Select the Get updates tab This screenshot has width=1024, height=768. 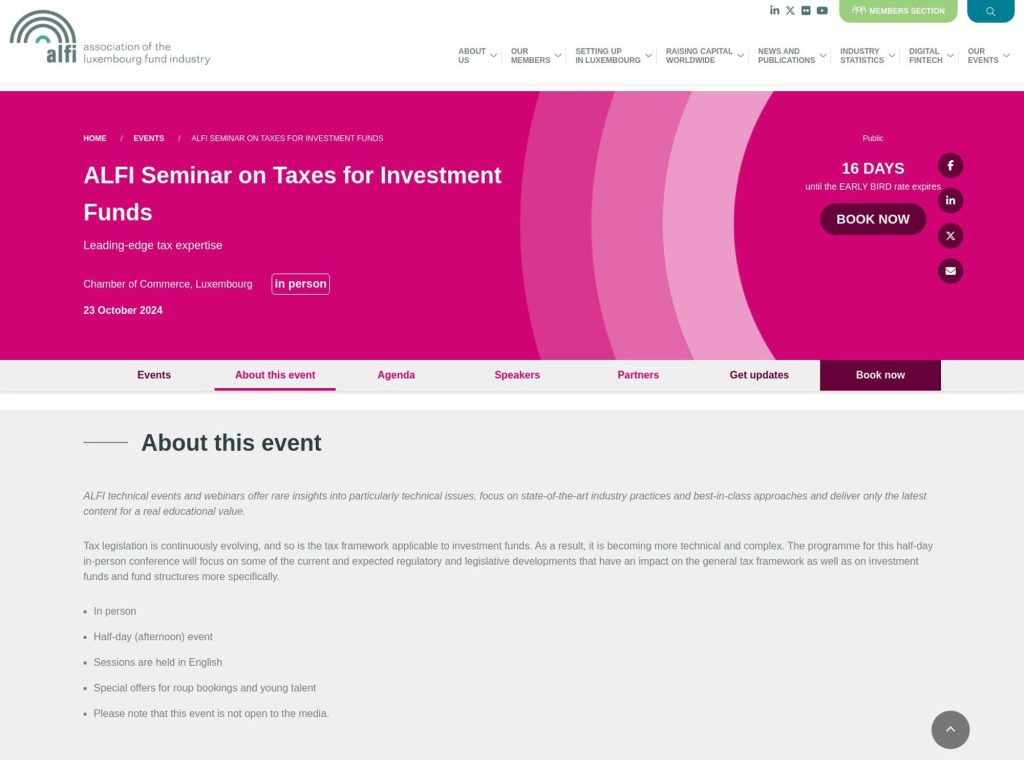(758, 375)
